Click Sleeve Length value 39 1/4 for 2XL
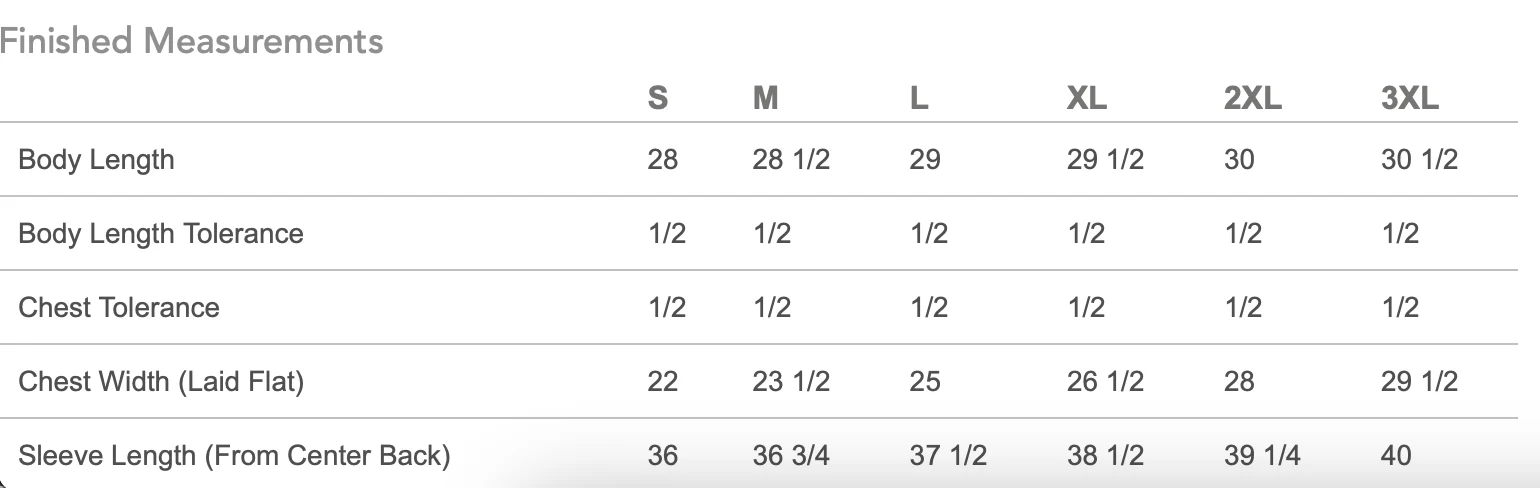This screenshot has height=488, width=1540. pos(1262,456)
